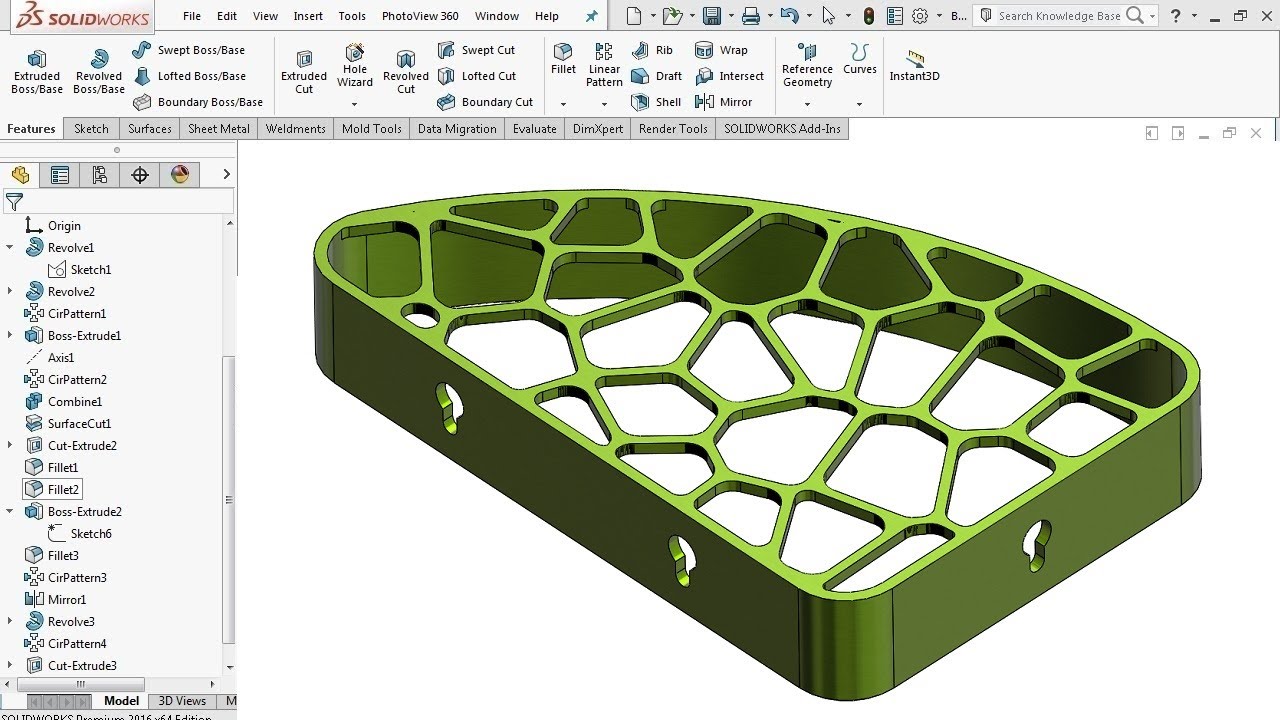Select the Revolved Boss/Base tool
The width and height of the screenshot is (1280, 720).
click(x=99, y=72)
